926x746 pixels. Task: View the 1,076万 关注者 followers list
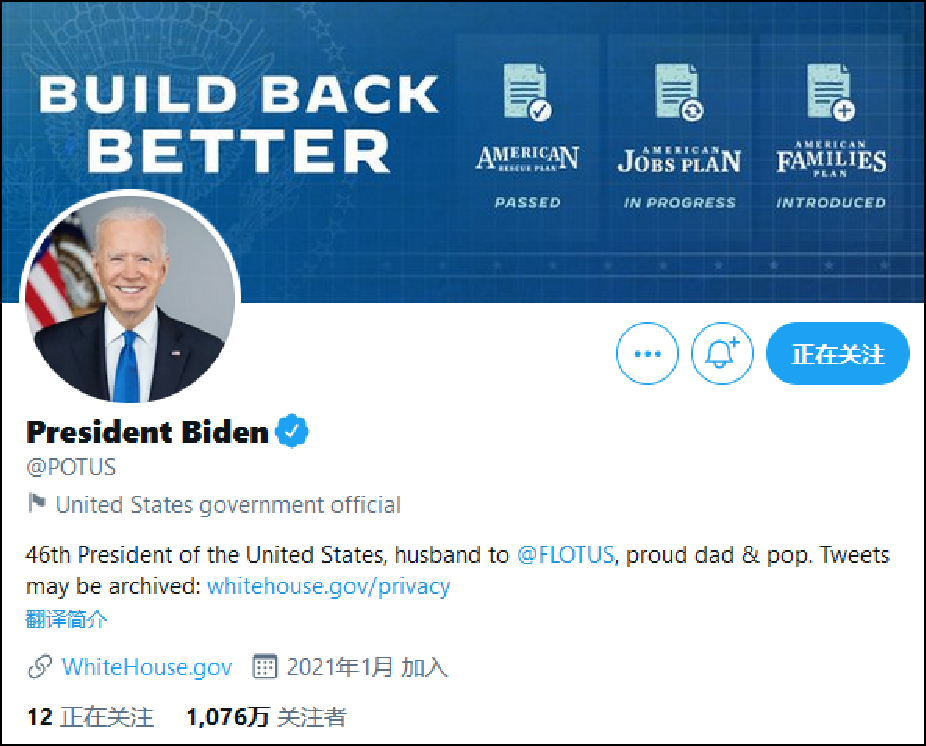(x=266, y=717)
